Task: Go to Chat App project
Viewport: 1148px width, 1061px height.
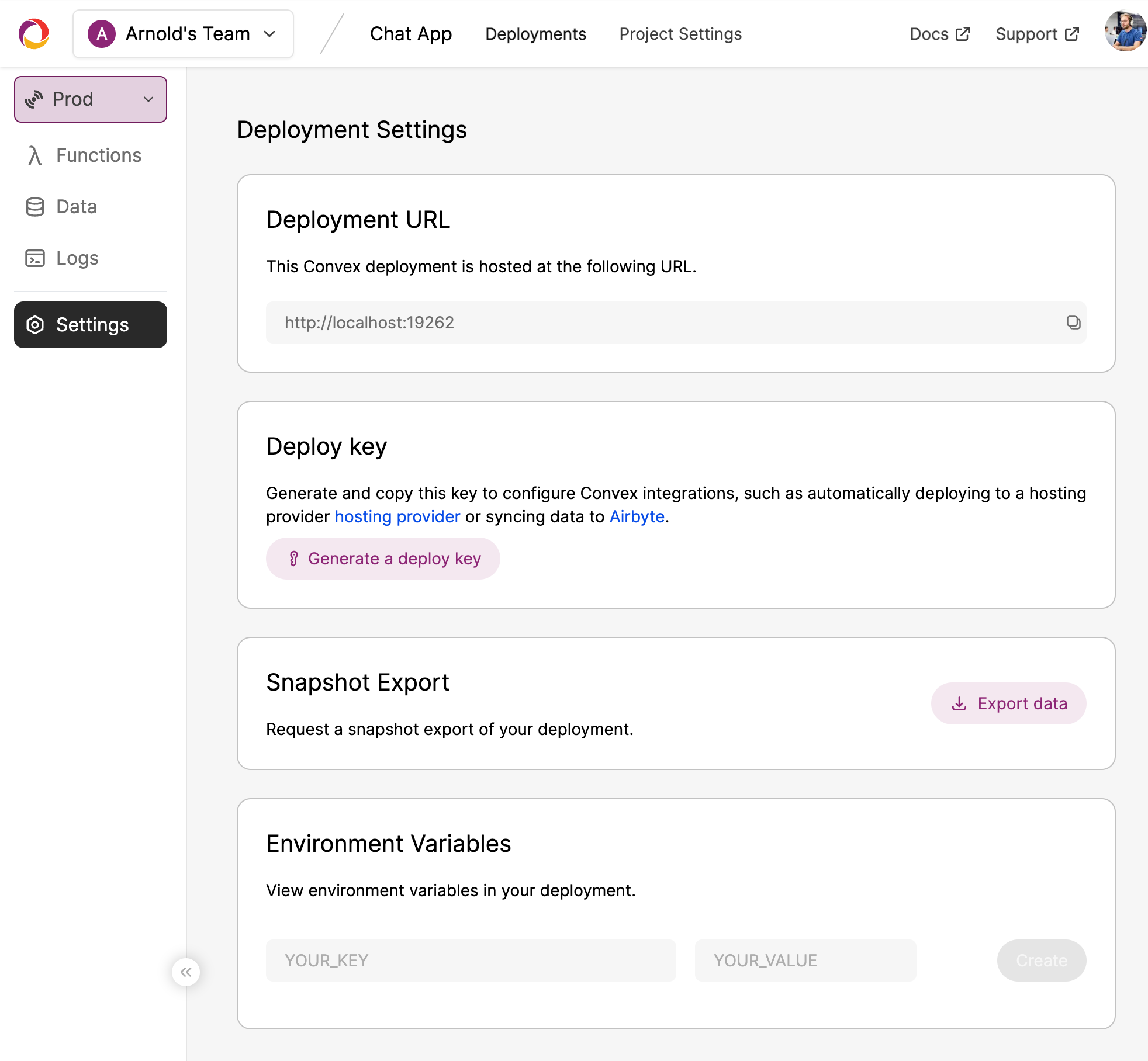Action: [411, 34]
